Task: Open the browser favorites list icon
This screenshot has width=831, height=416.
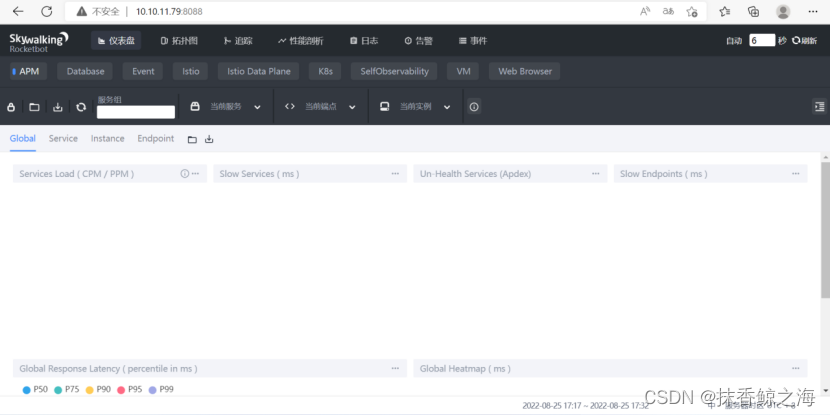Action: 724,11
